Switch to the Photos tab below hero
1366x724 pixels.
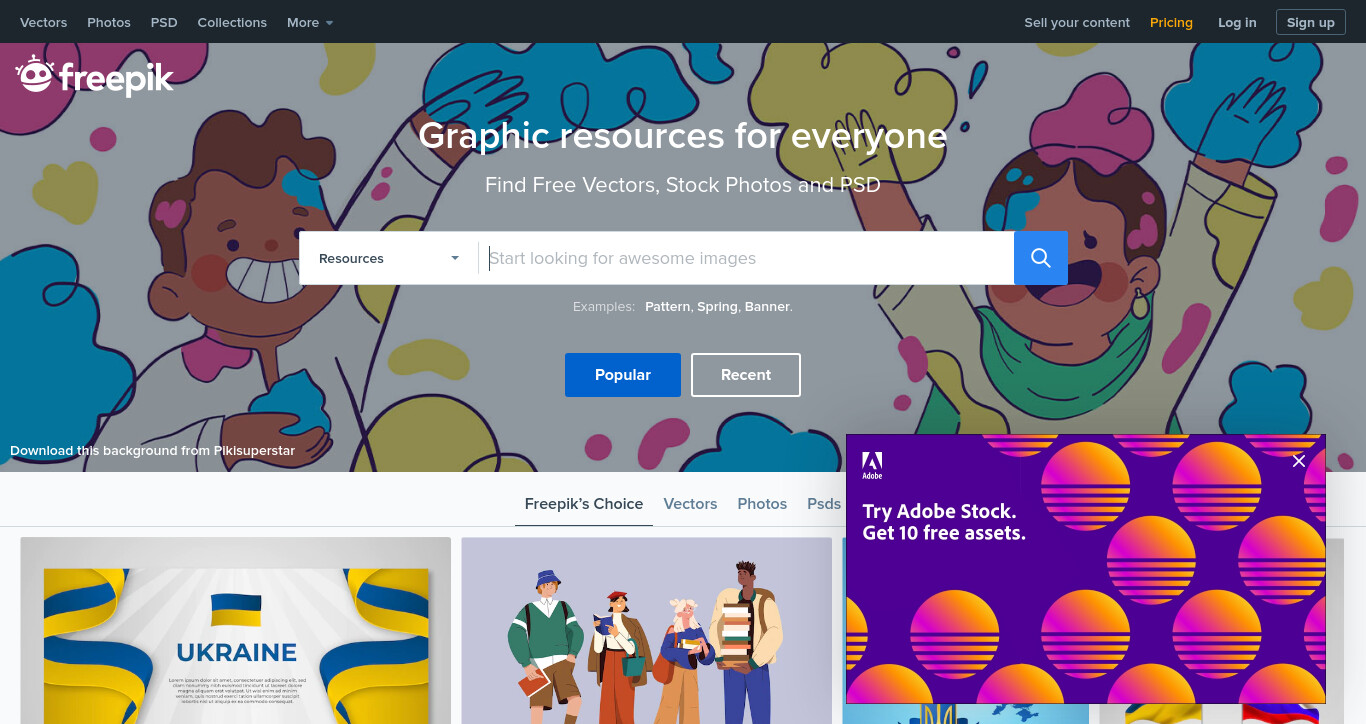point(762,504)
